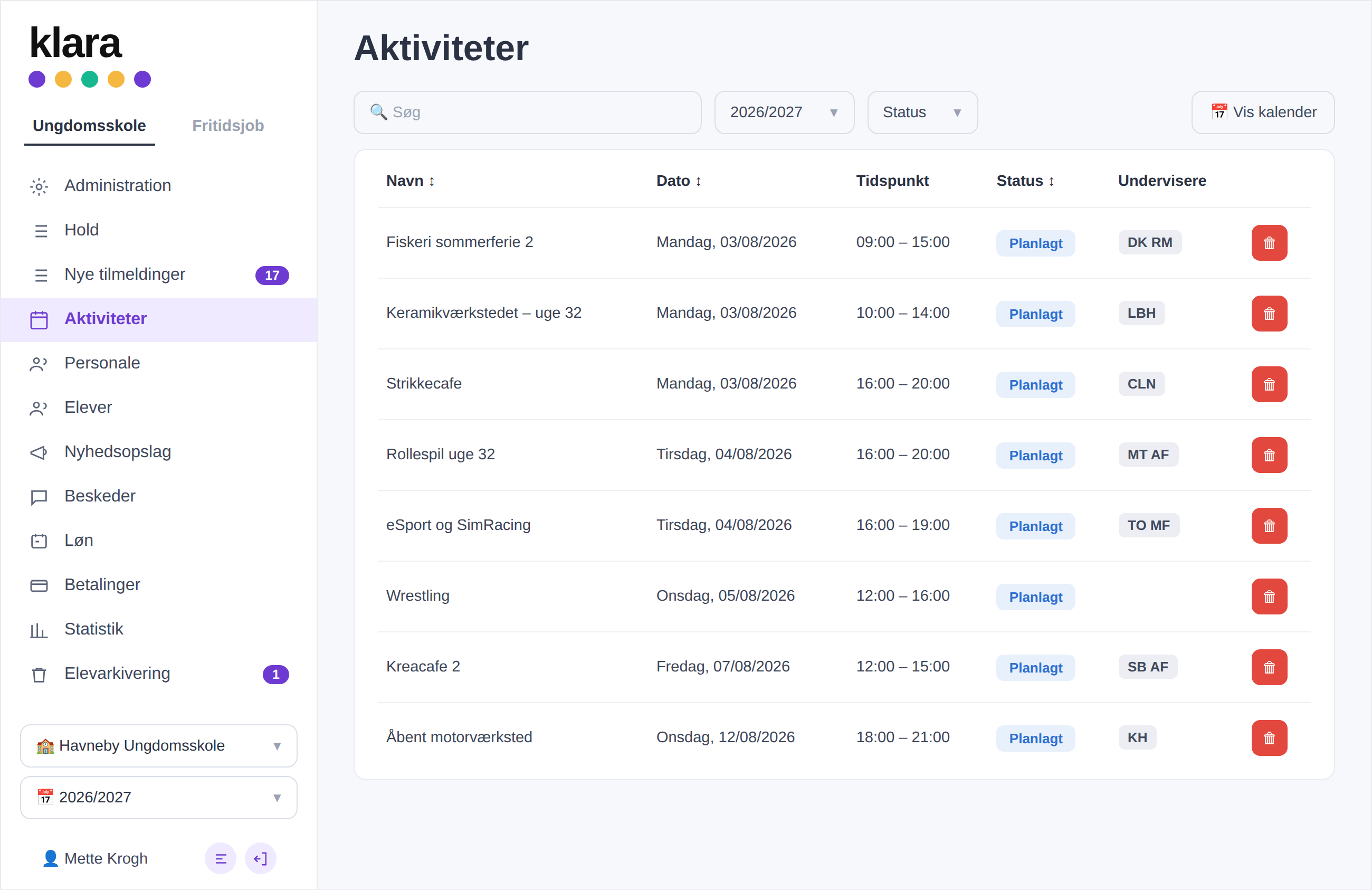Open the Havneby Ungdomsskole school selector
1372x890 pixels.
tap(158, 746)
